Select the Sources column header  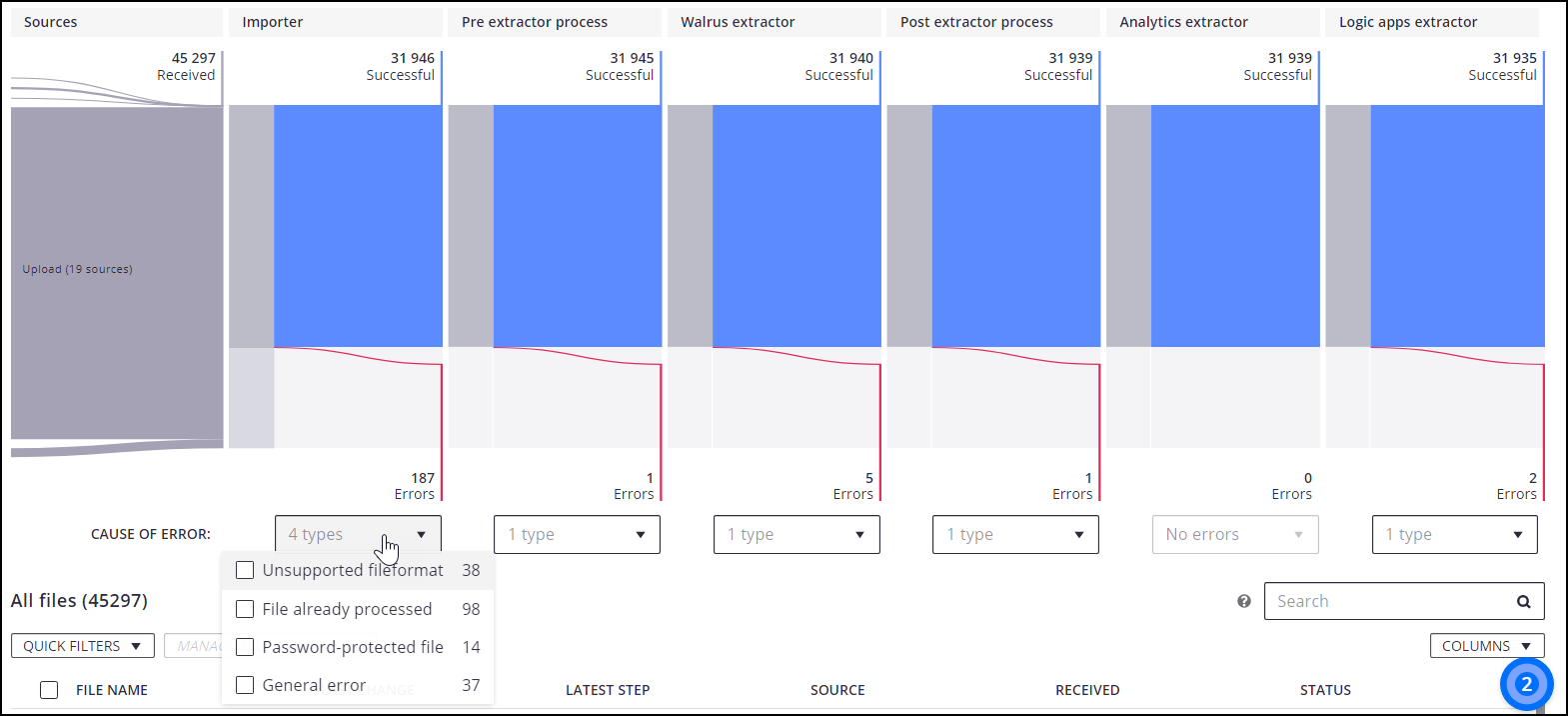[x=51, y=21]
